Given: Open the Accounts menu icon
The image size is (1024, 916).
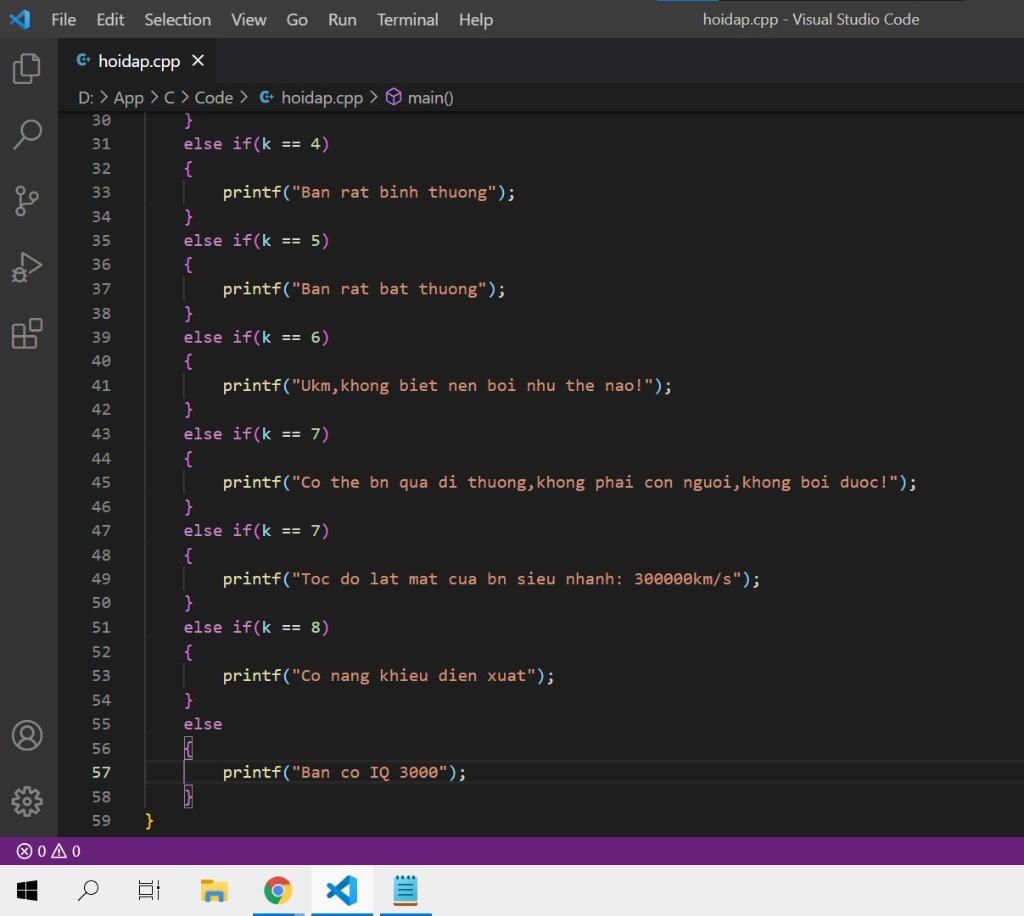Looking at the screenshot, I should coord(27,736).
